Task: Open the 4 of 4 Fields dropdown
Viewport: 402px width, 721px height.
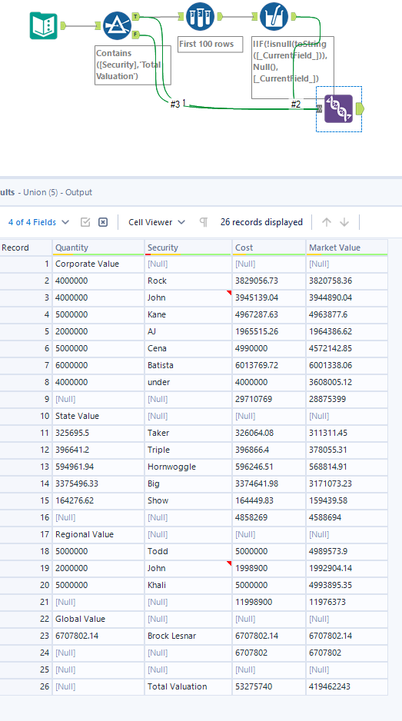Action: 39,222
